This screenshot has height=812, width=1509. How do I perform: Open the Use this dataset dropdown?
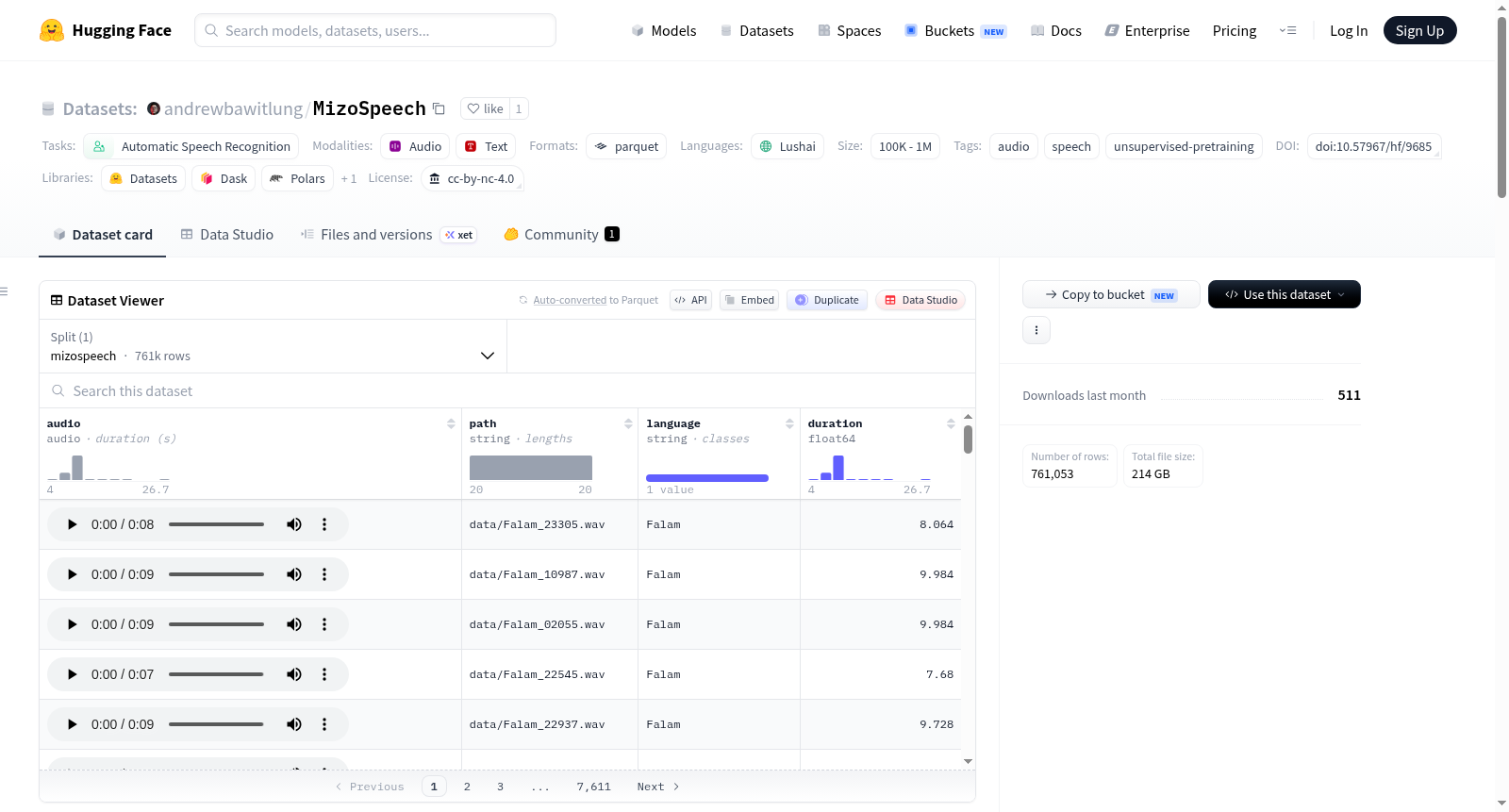(x=1284, y=294)
